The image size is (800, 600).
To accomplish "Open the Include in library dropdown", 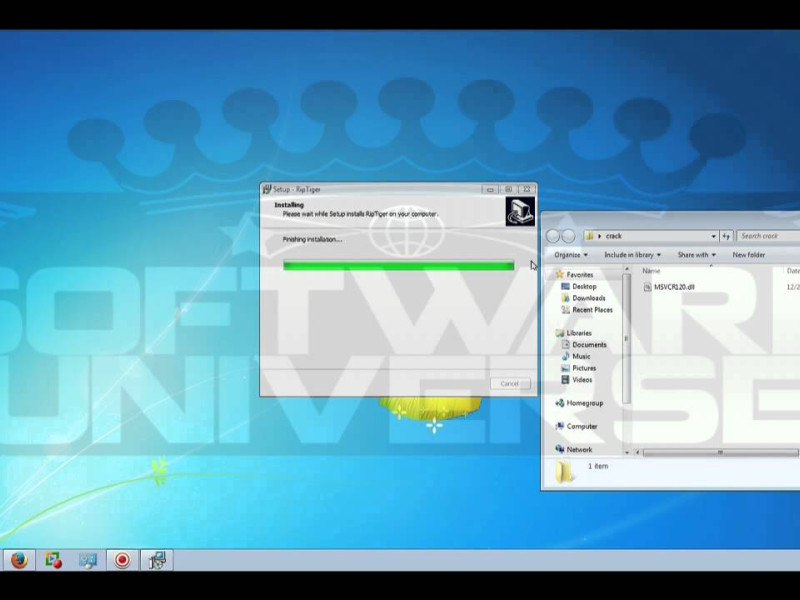I will (632, 255).
